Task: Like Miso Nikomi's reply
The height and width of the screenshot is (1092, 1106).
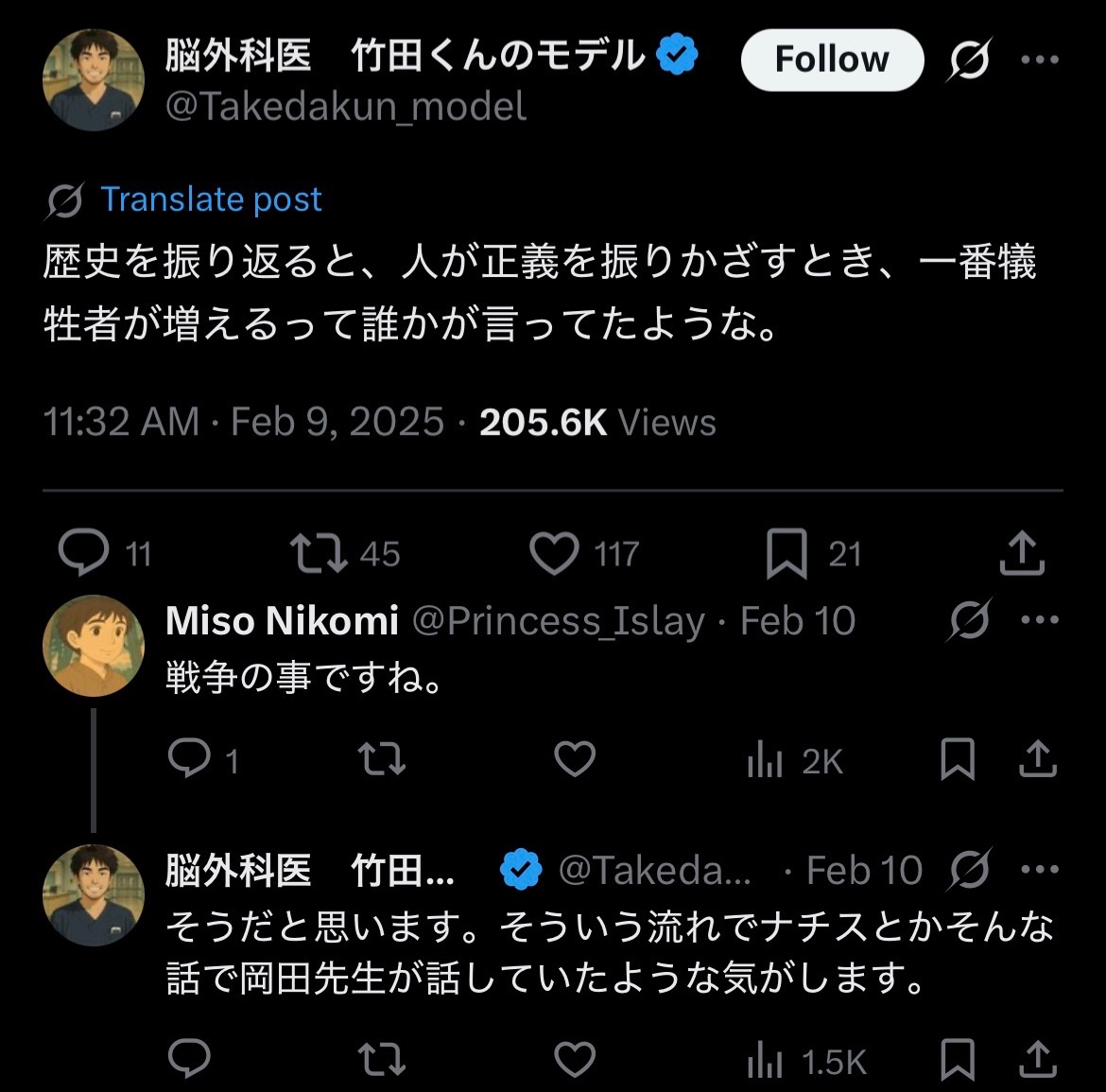Action: [x=575, y=759]
